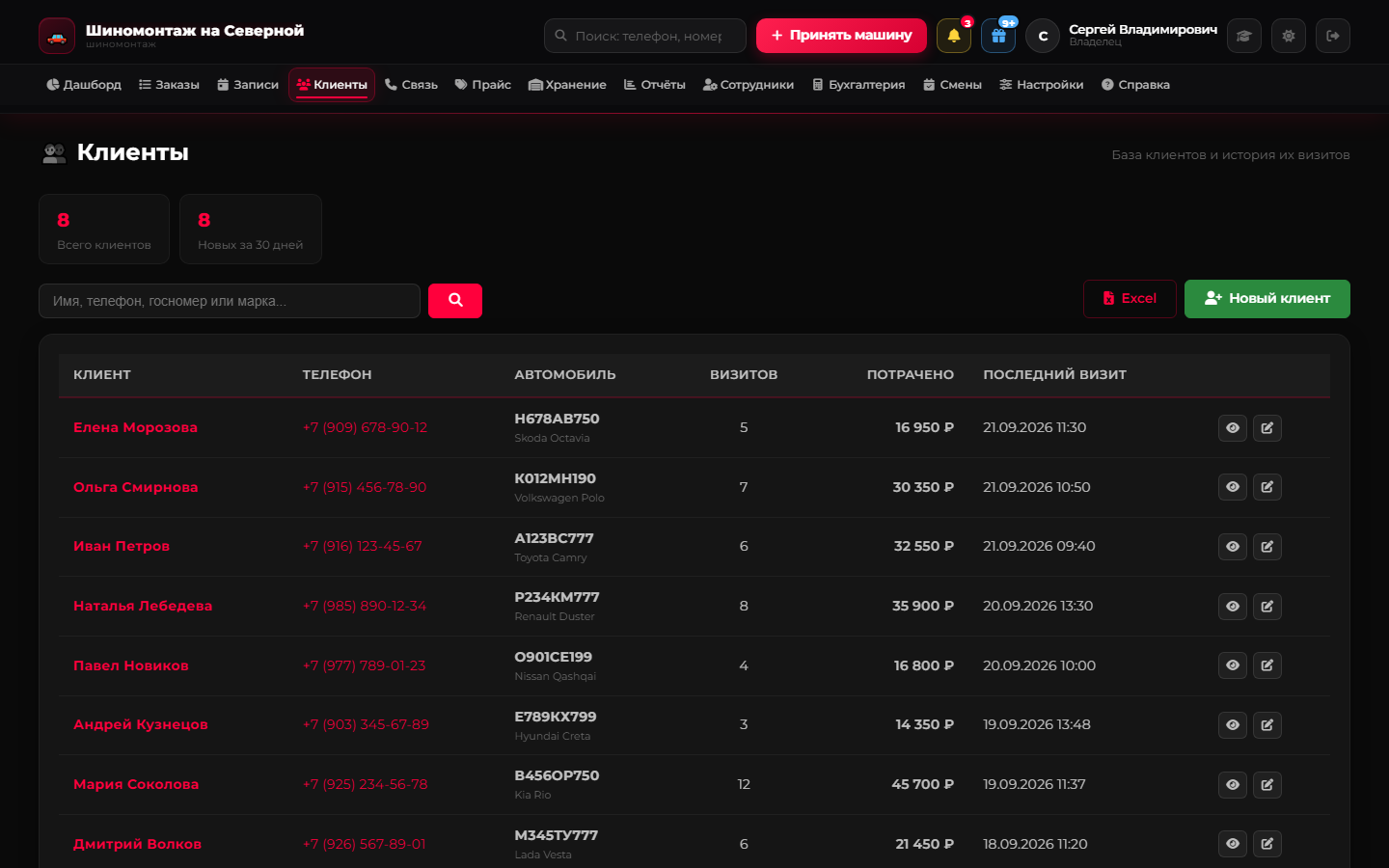View Елена Морозова client details eye icon

tap(1233, 428)
